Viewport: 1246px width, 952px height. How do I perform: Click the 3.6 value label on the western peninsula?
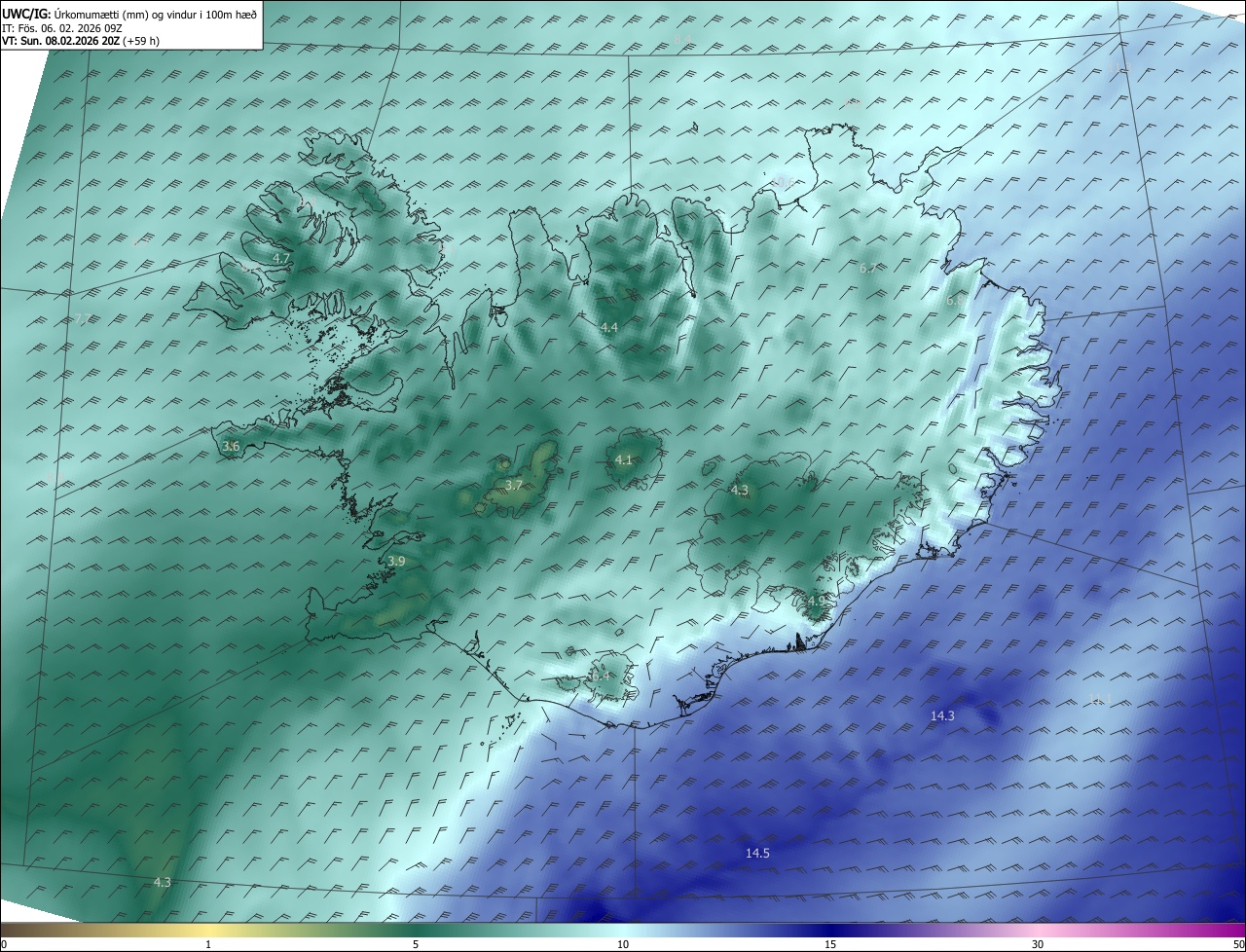pyautogui.click(x=231, y=446)
